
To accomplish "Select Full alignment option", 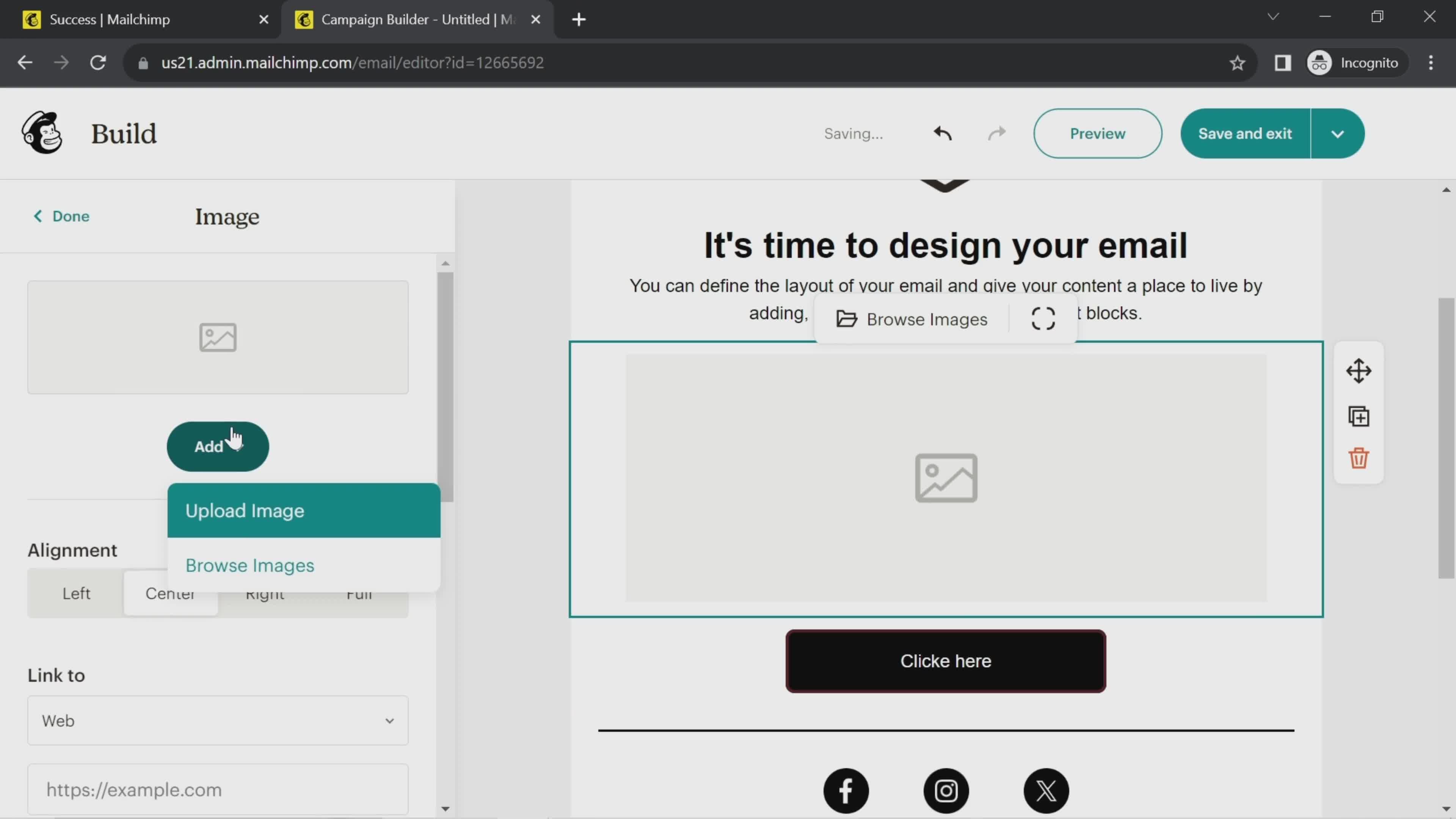I will (x=360, y=593).
